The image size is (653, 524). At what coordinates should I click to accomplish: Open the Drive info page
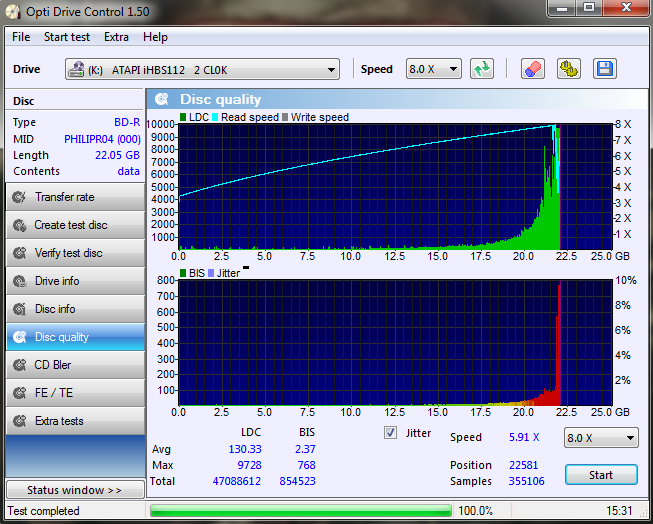(x=75, y=281)
